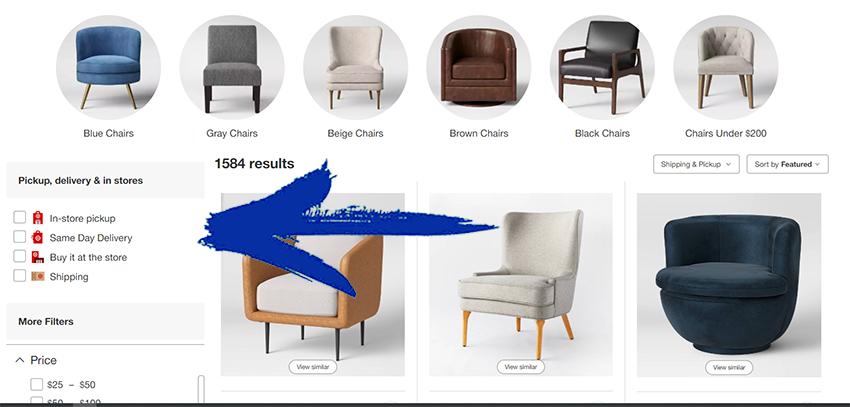Open the Black Chairs category image
The height and width of the screenshot is (407, 850).
[x=602, y=67]
